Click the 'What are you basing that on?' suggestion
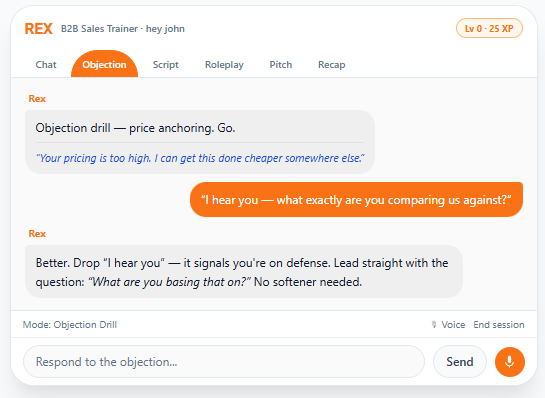This screenshot has height=398, width=545. pyautogui.click(x=169, y=282)
